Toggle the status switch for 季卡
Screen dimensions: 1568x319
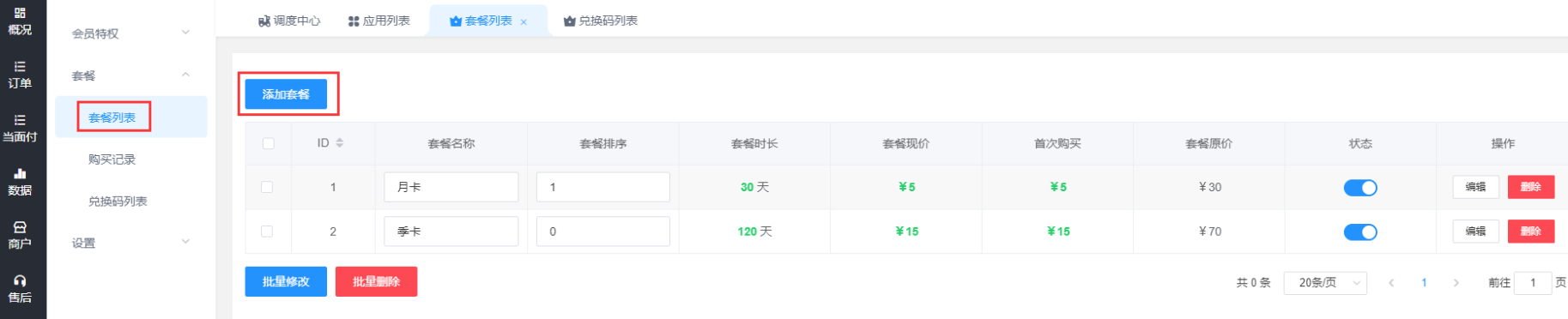1360,232
